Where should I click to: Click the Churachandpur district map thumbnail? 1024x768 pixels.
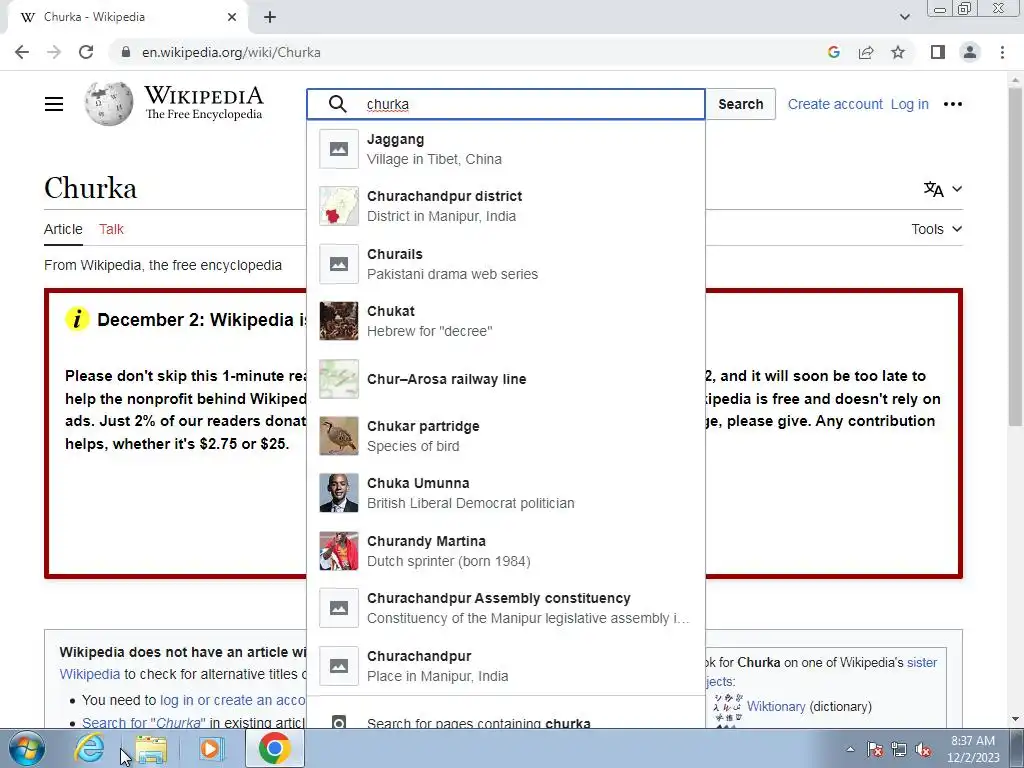(339, 206)
